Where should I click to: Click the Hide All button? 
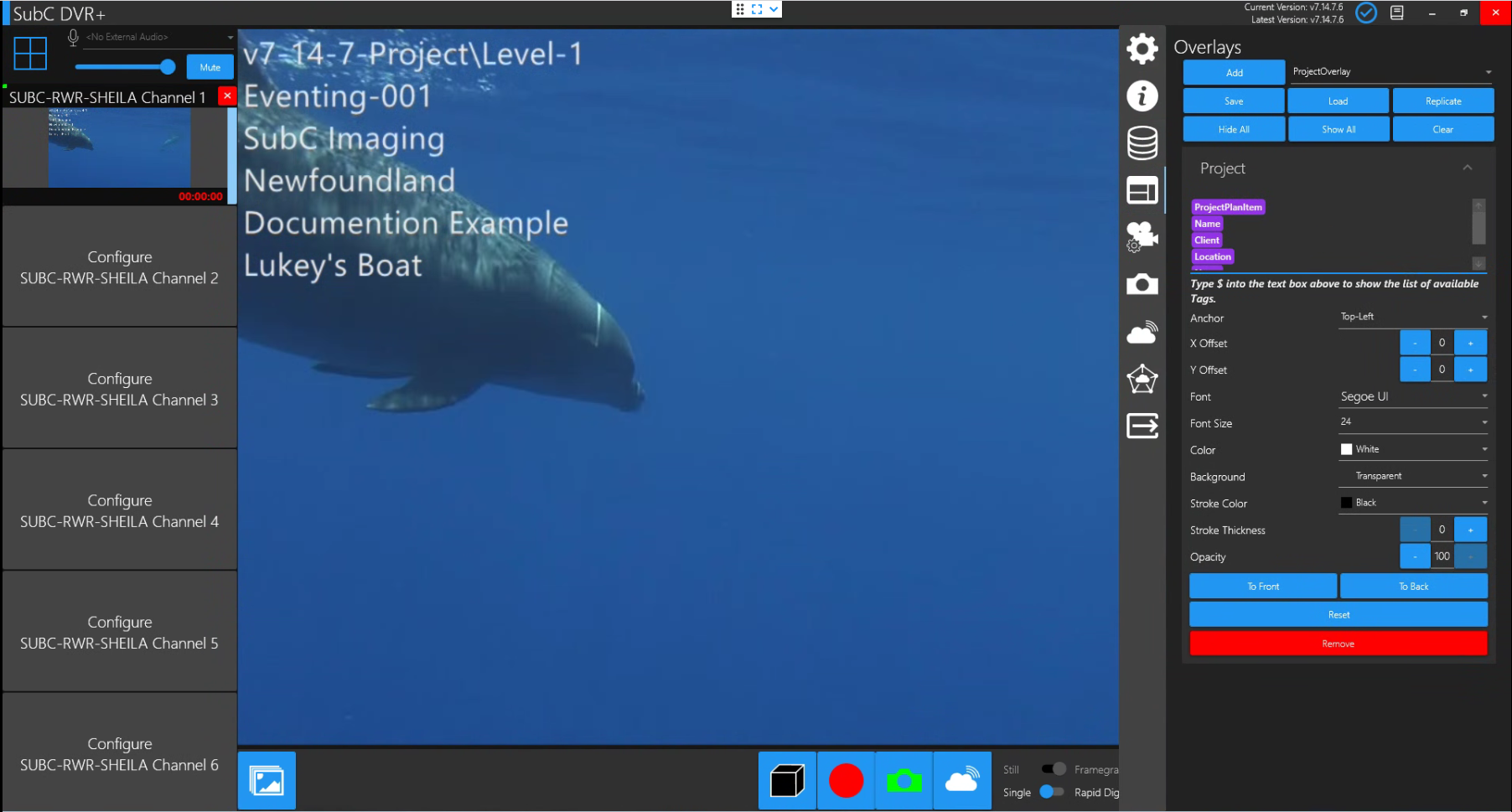pos(1234,129)
